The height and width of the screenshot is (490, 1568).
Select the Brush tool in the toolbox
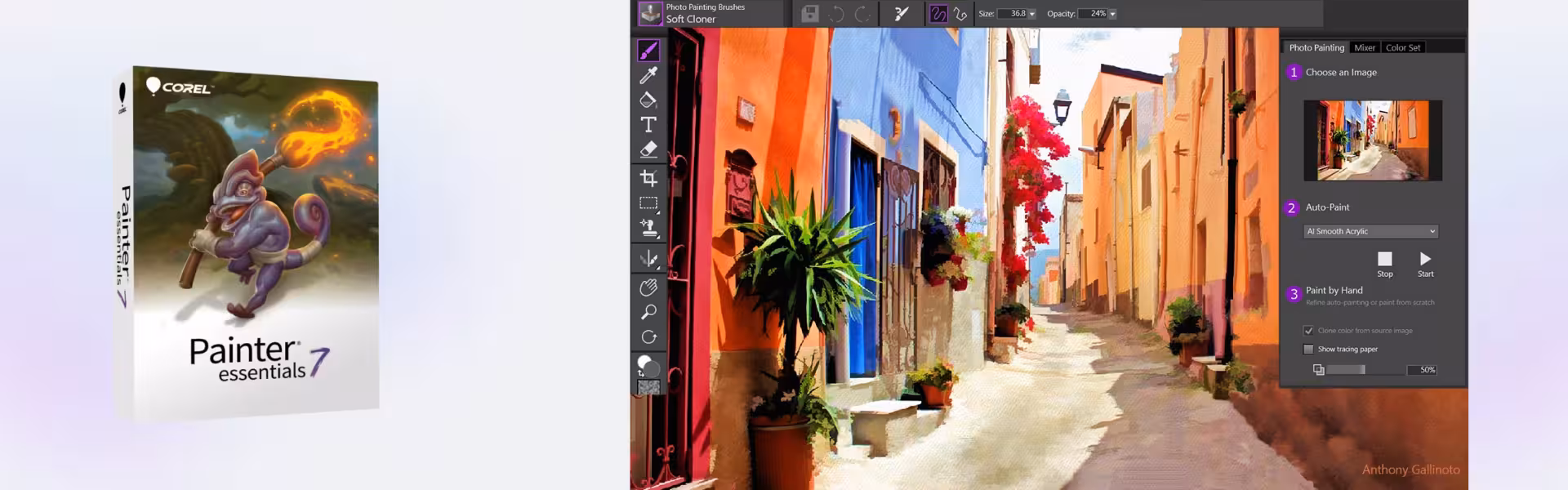(x=648, y=51)
